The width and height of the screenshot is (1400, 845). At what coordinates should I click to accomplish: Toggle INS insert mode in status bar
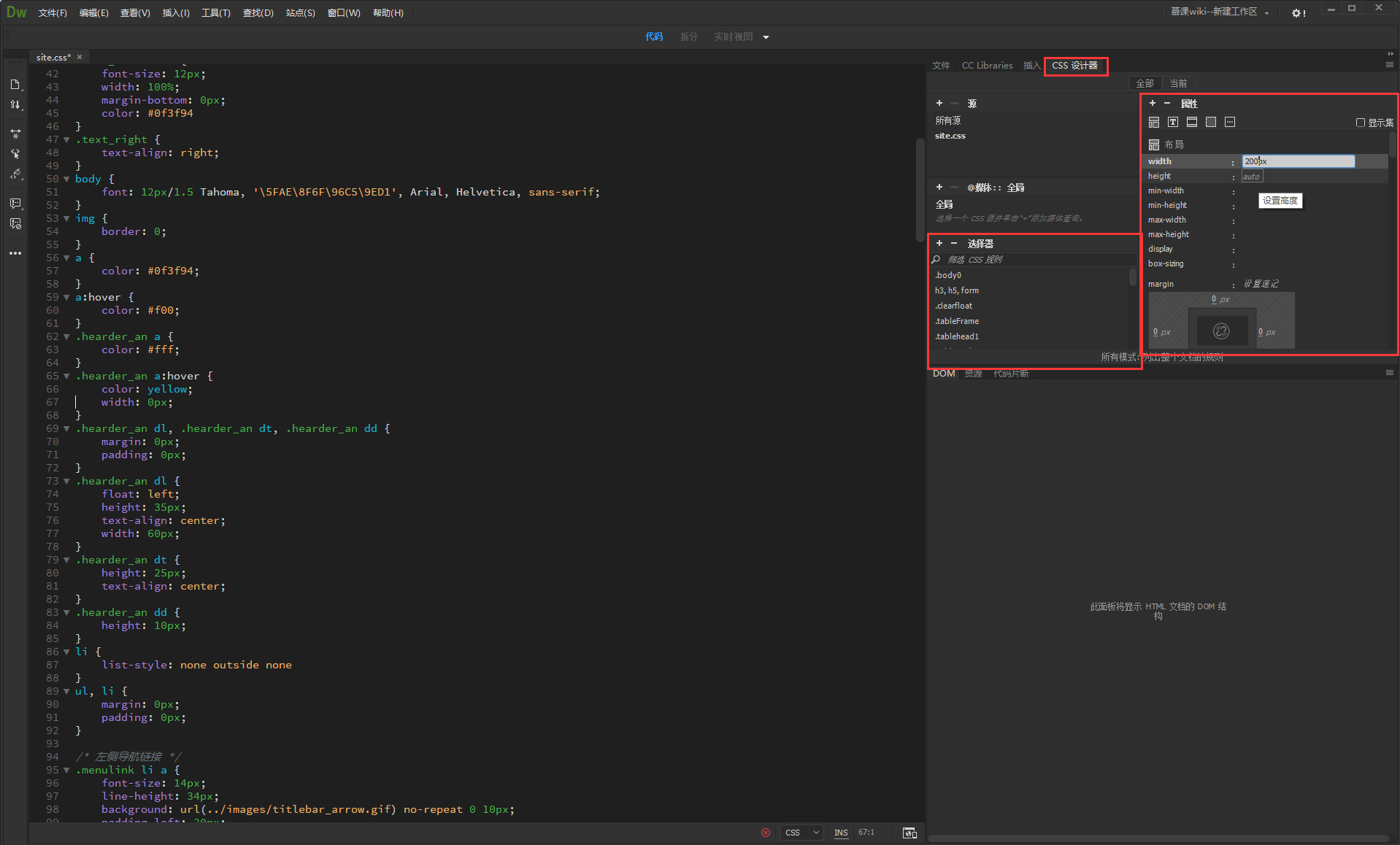[x=841, y=833]
